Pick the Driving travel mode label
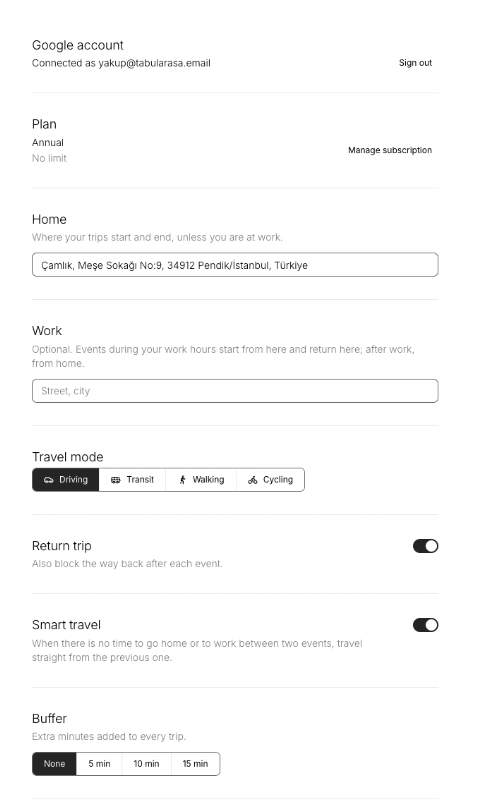483x800 pixels. tap(73, 480)
